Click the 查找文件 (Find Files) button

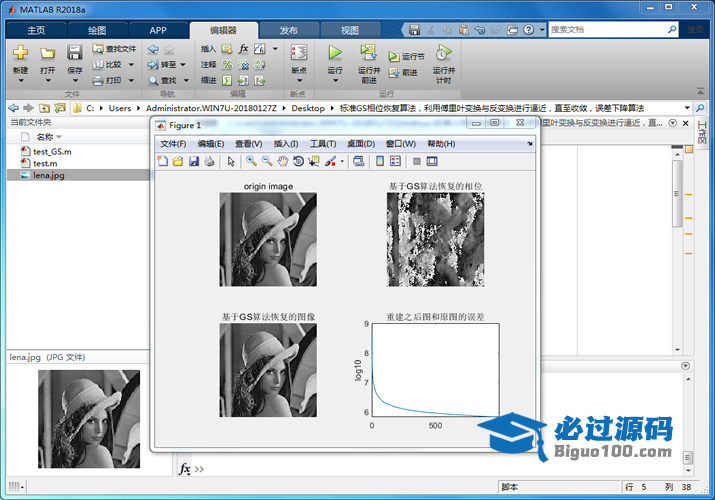click(x=113, y=48)
